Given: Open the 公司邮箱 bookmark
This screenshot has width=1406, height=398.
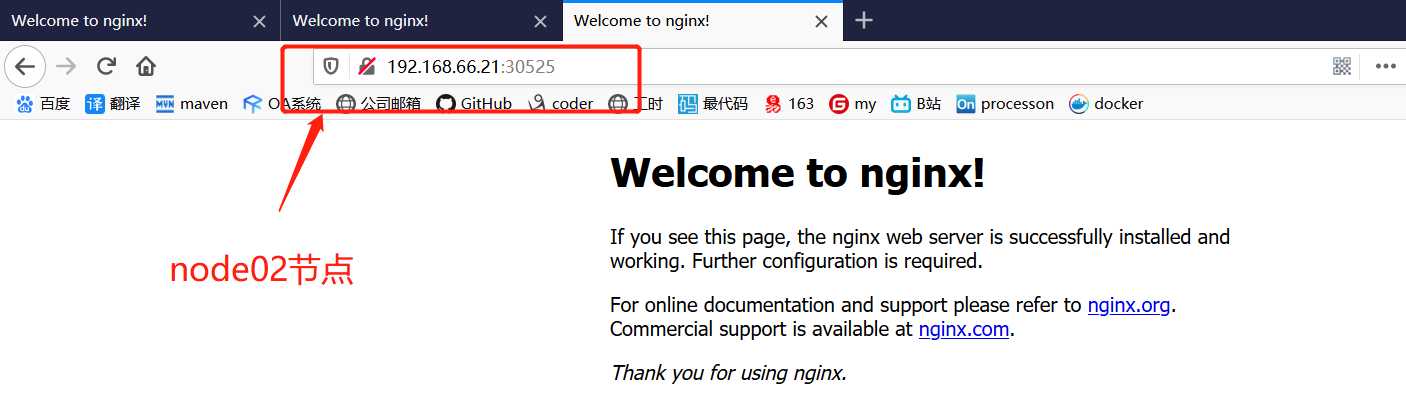Looking at the screenshot, I should click(x=379, y=104).
